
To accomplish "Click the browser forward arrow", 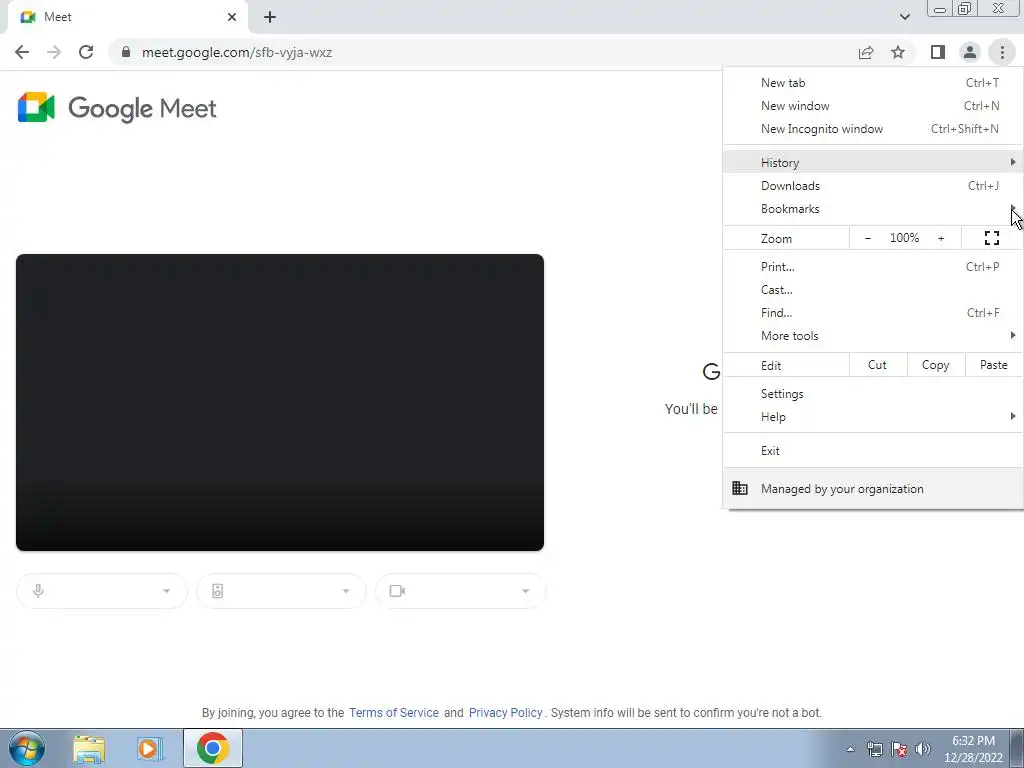I will [54, 52].
